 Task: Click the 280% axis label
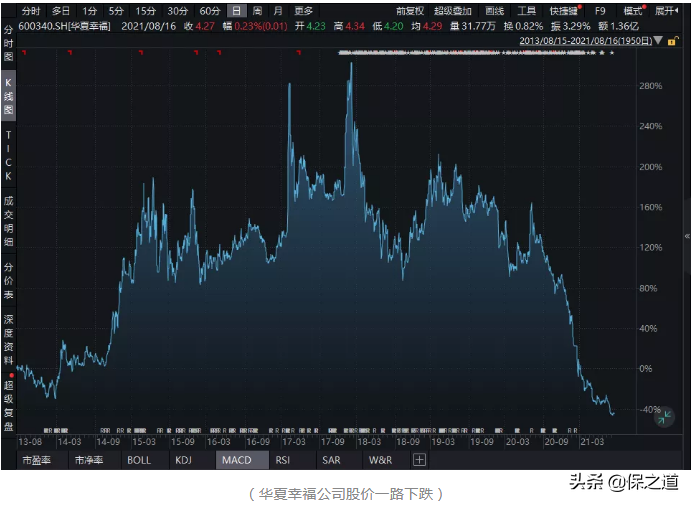[x=651, y=86]
